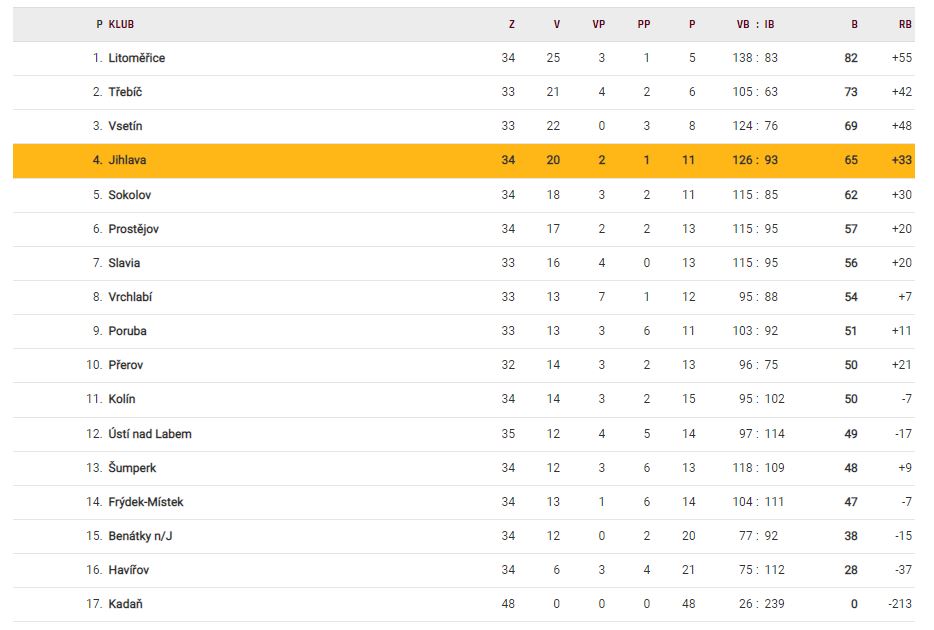Click the Frýdek-Místek club name
The width and height of the screenshot is (934, 630).
pyautogui.click(x=146, y=502)
